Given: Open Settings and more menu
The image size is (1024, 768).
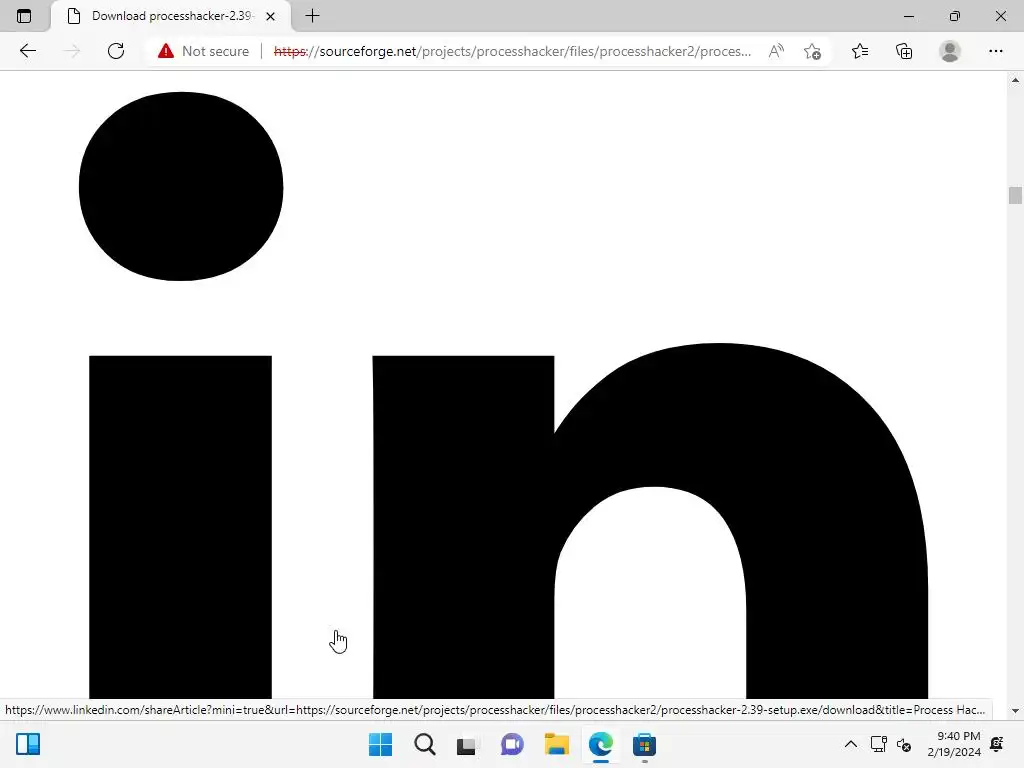Looking at the screenshot, I should pyautogui.click(x=995, y=51).
